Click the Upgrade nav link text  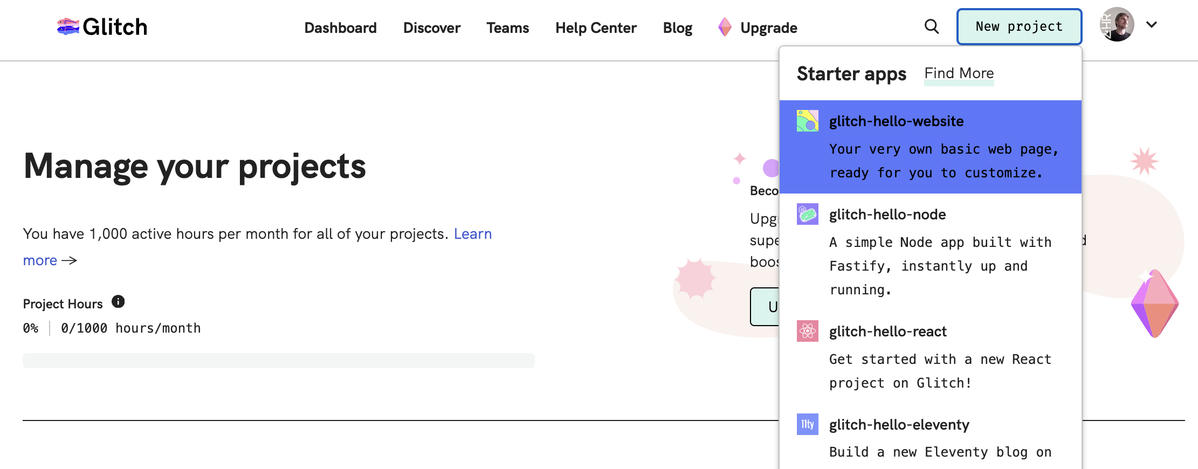769,28
